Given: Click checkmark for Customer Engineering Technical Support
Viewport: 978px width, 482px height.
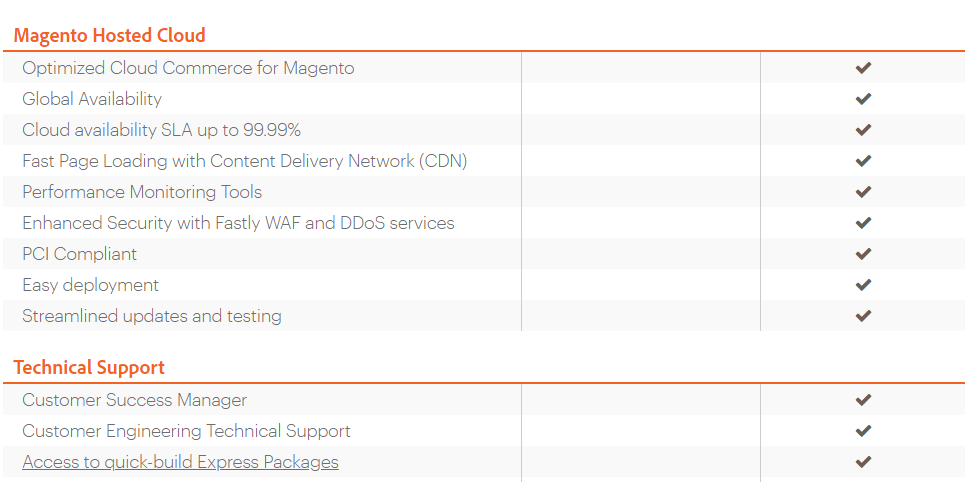Looking at the screenshot, I should [x=863, y=431].
